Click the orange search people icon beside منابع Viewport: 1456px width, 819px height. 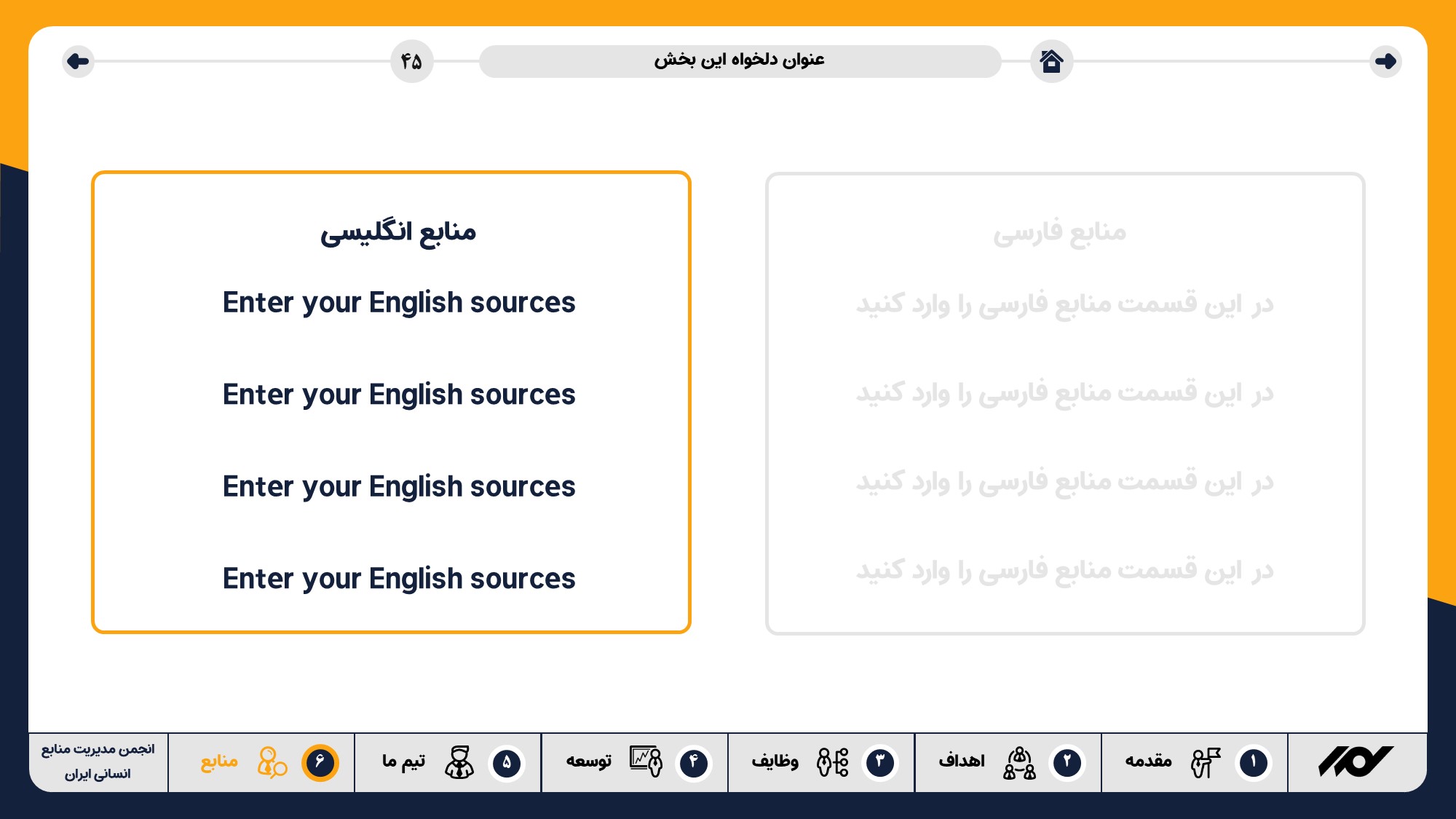(x=272, y=762)
